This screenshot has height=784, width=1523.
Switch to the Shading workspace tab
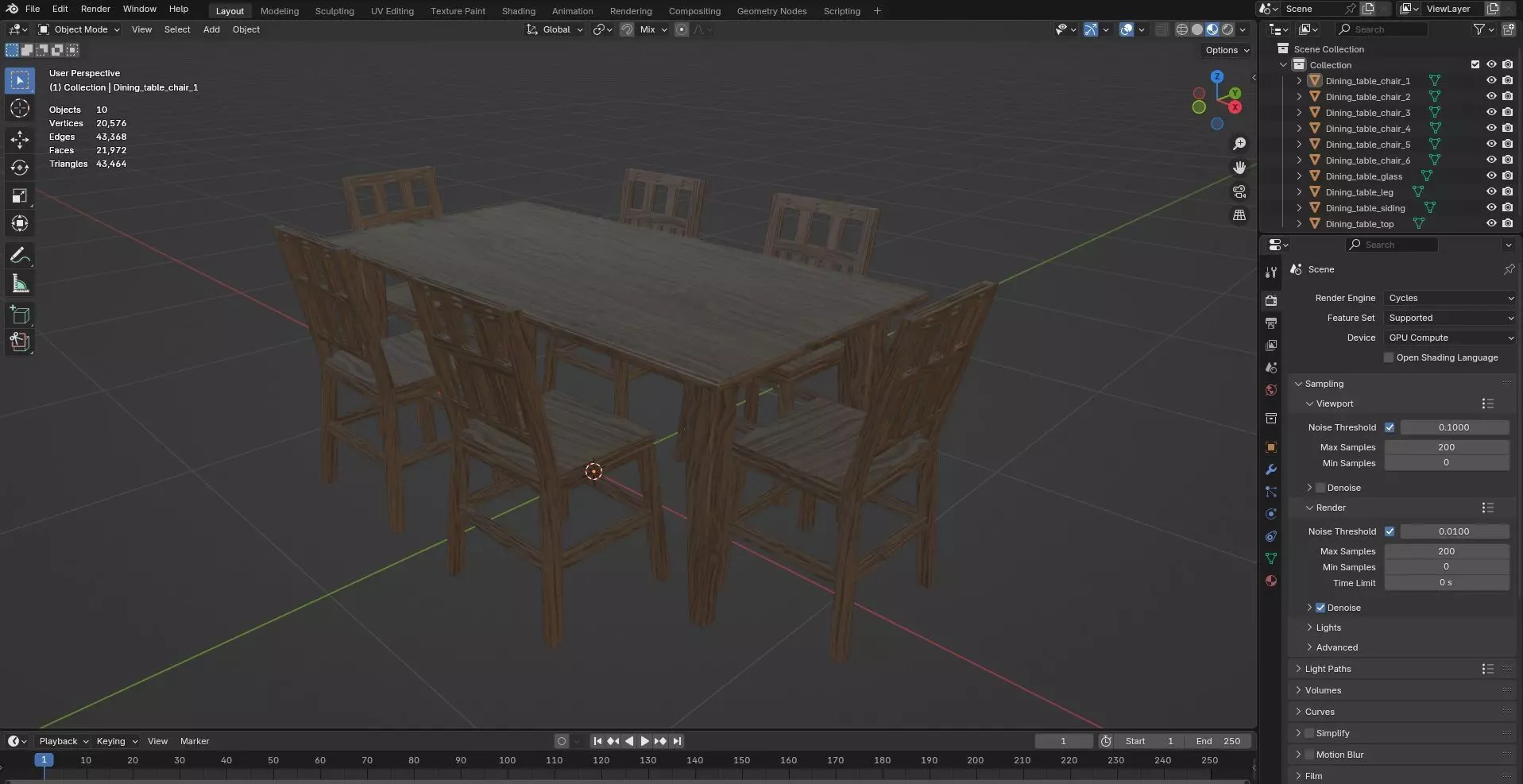pyautogui.click(x=519, y=11)
